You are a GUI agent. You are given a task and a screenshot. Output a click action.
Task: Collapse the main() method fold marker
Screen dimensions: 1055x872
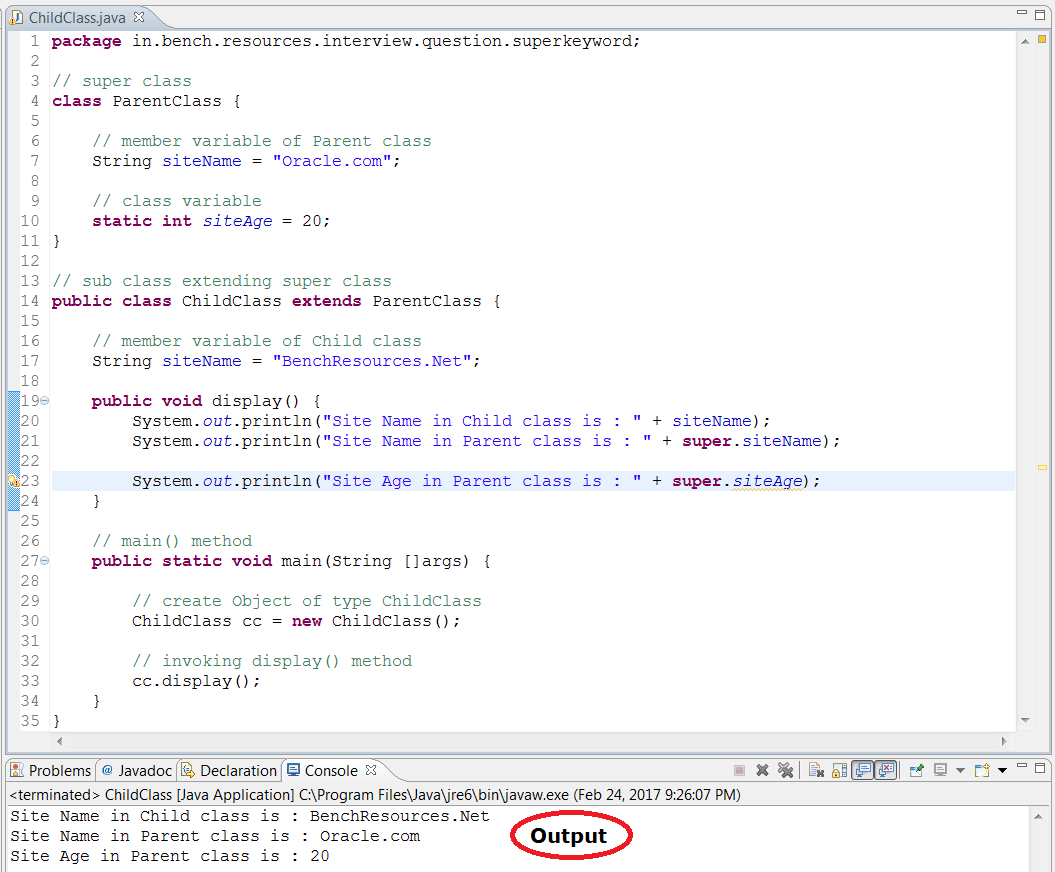coord(44,561)
